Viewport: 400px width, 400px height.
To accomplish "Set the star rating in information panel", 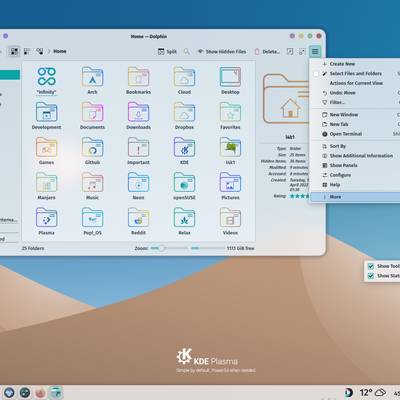I will click(299, 196).
